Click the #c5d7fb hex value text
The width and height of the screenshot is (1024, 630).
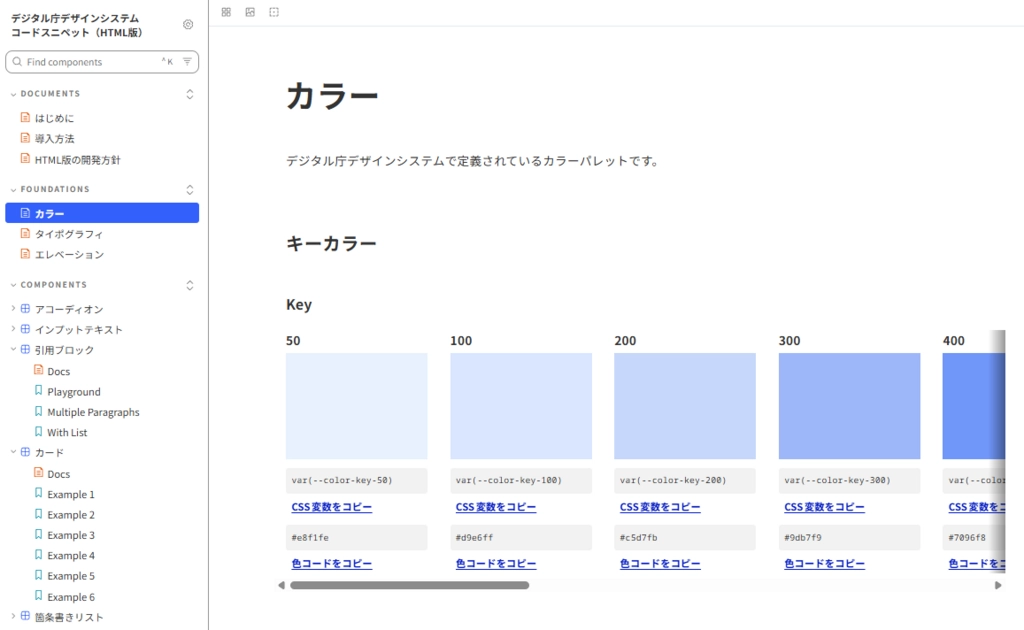point(639,537)
